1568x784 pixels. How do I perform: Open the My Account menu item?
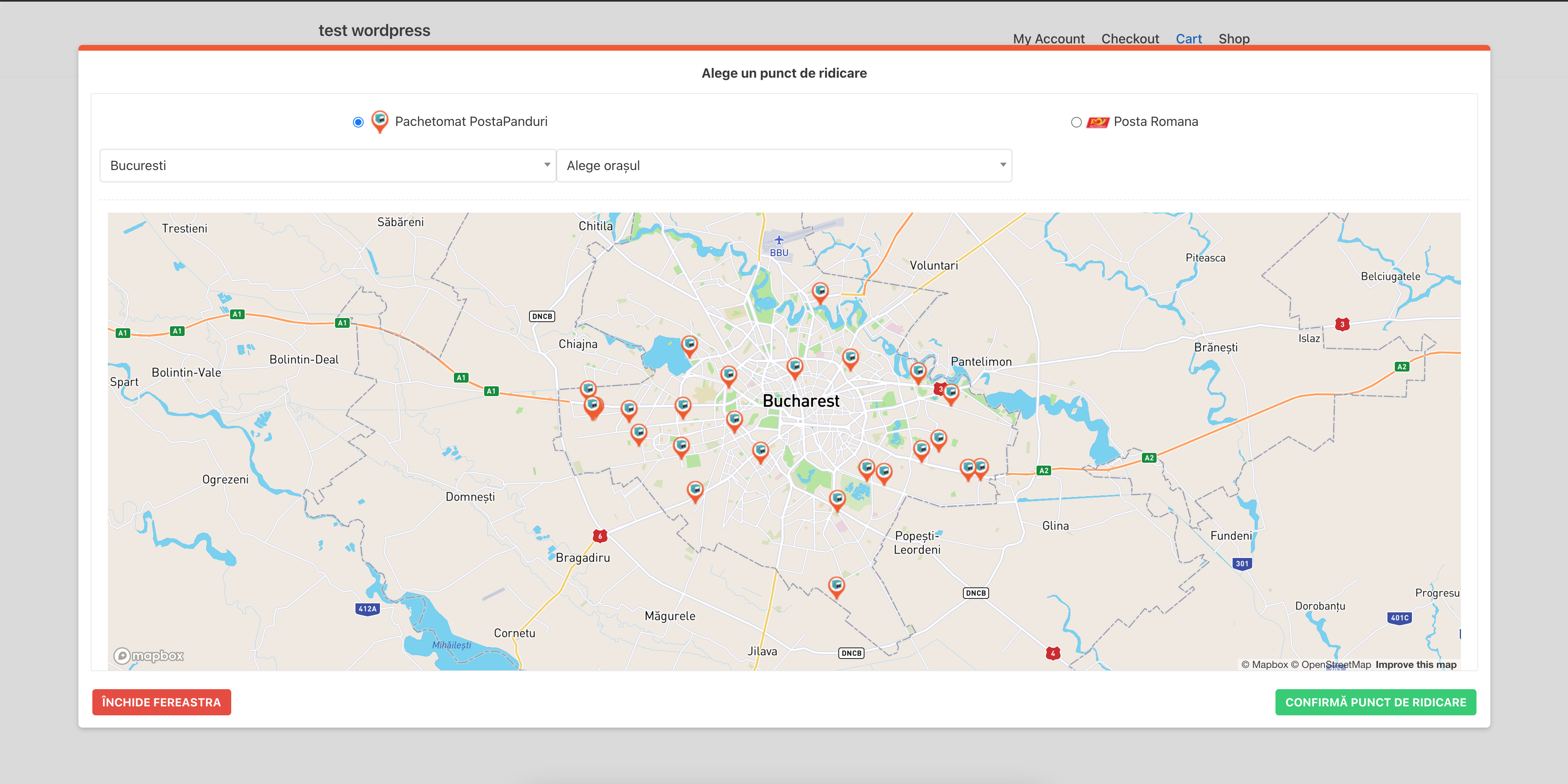(1048, 38)
